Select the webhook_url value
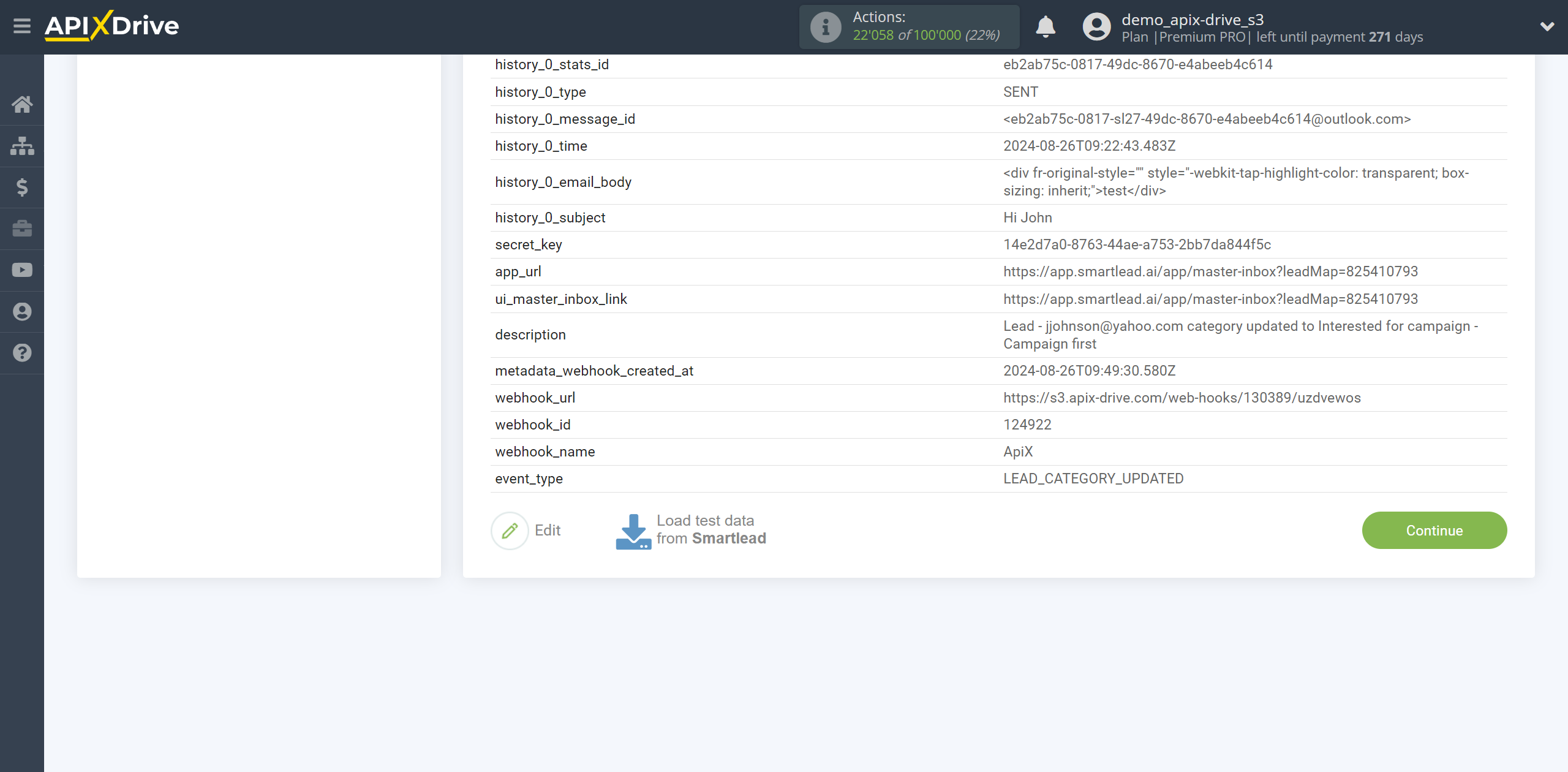This screenshot has height=772, width=1568. coord(1182,398)
